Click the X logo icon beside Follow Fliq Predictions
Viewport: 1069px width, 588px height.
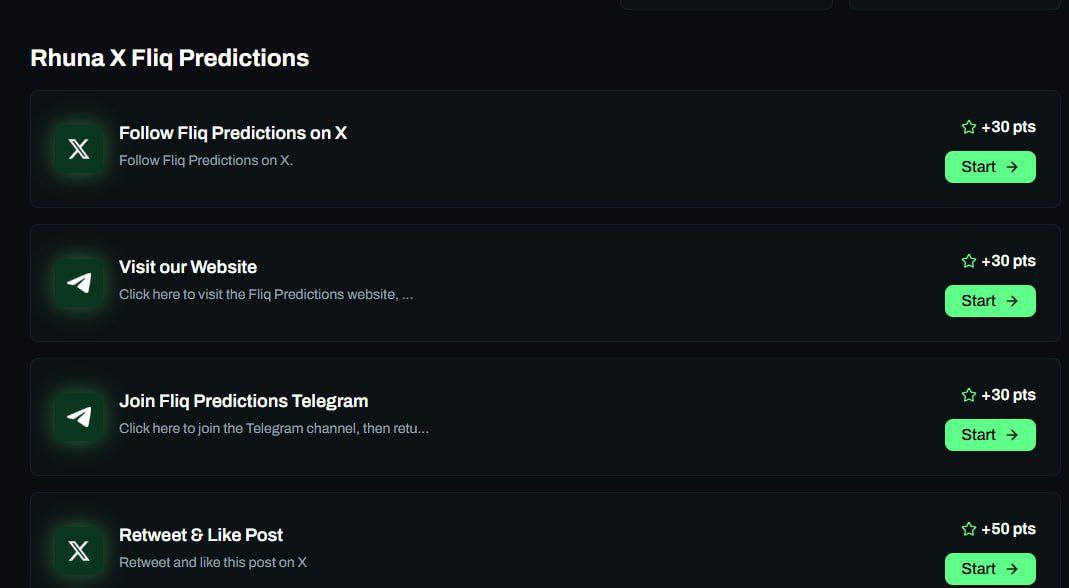click(x=79, y=149)
